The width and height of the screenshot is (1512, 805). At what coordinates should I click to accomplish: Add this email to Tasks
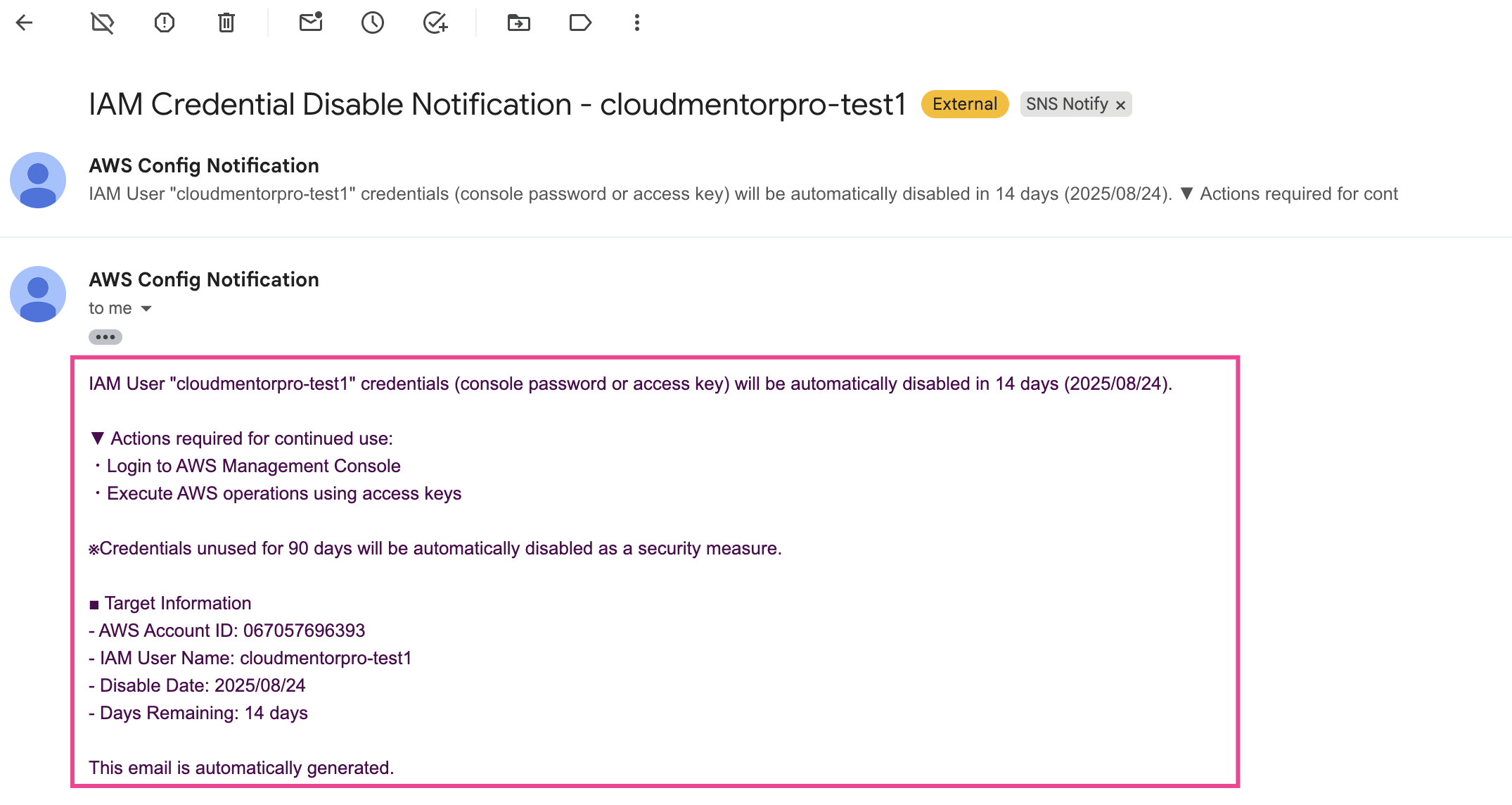point(435,23)
